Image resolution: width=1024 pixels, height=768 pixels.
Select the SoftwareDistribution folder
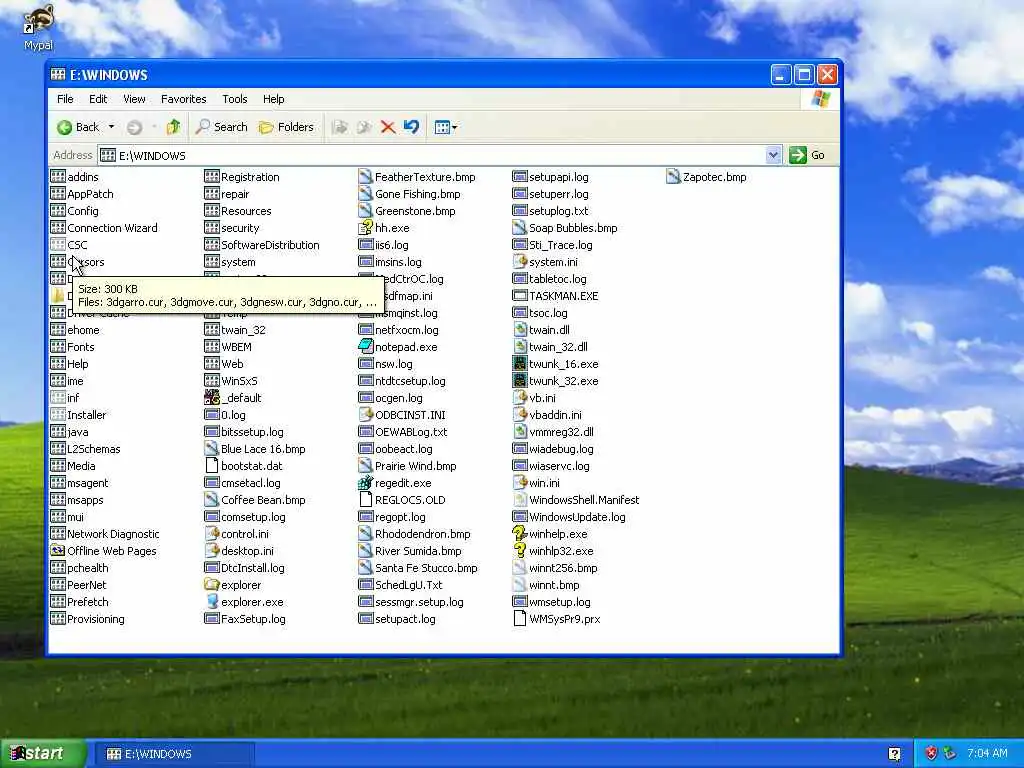262,245
